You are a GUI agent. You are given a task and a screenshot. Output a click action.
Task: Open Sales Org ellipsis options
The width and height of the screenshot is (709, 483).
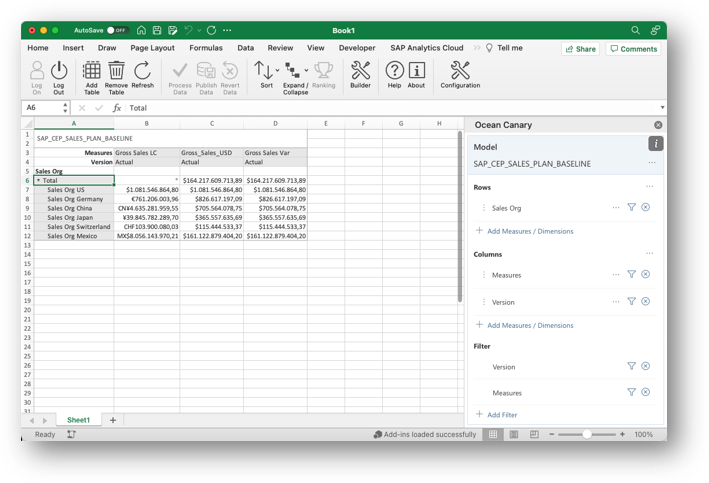[x=616, y=208]
